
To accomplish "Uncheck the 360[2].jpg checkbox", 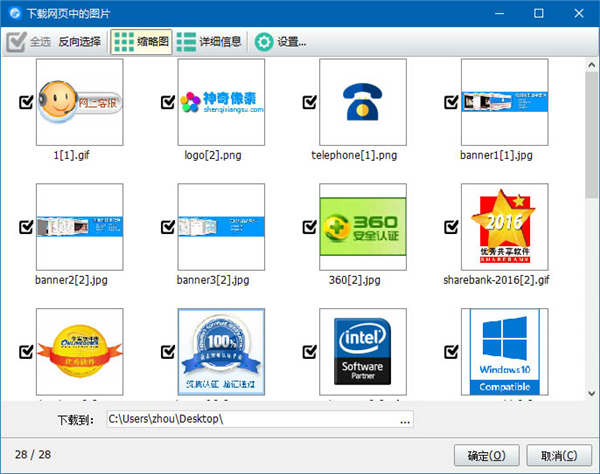I will point(310,227).
